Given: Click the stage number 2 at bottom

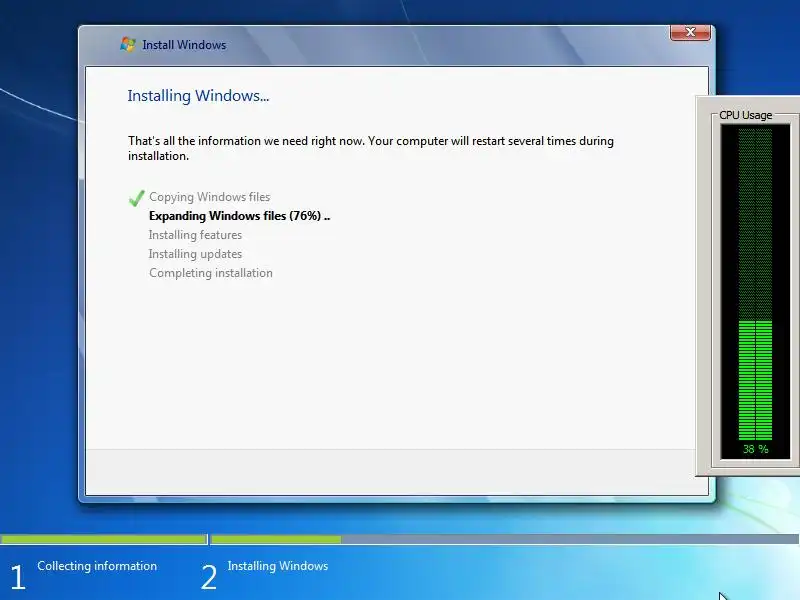Looking at the screenshot, I should [x=209, y=578].
